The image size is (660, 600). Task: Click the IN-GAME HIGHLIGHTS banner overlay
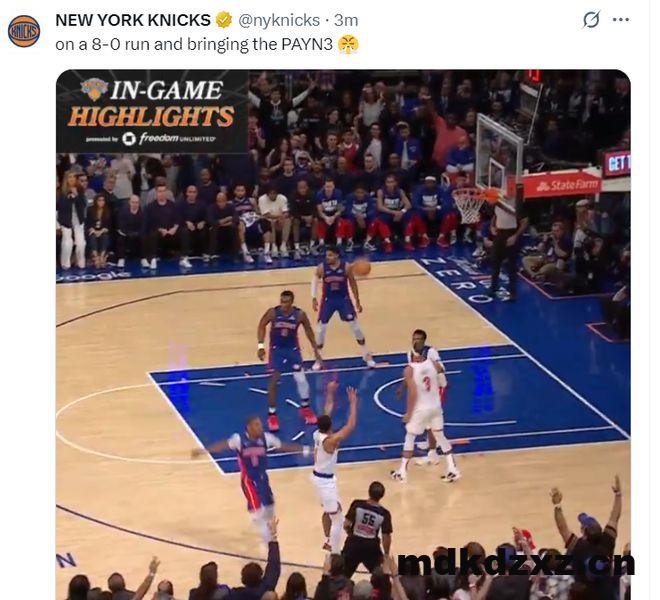pos(152,112)
